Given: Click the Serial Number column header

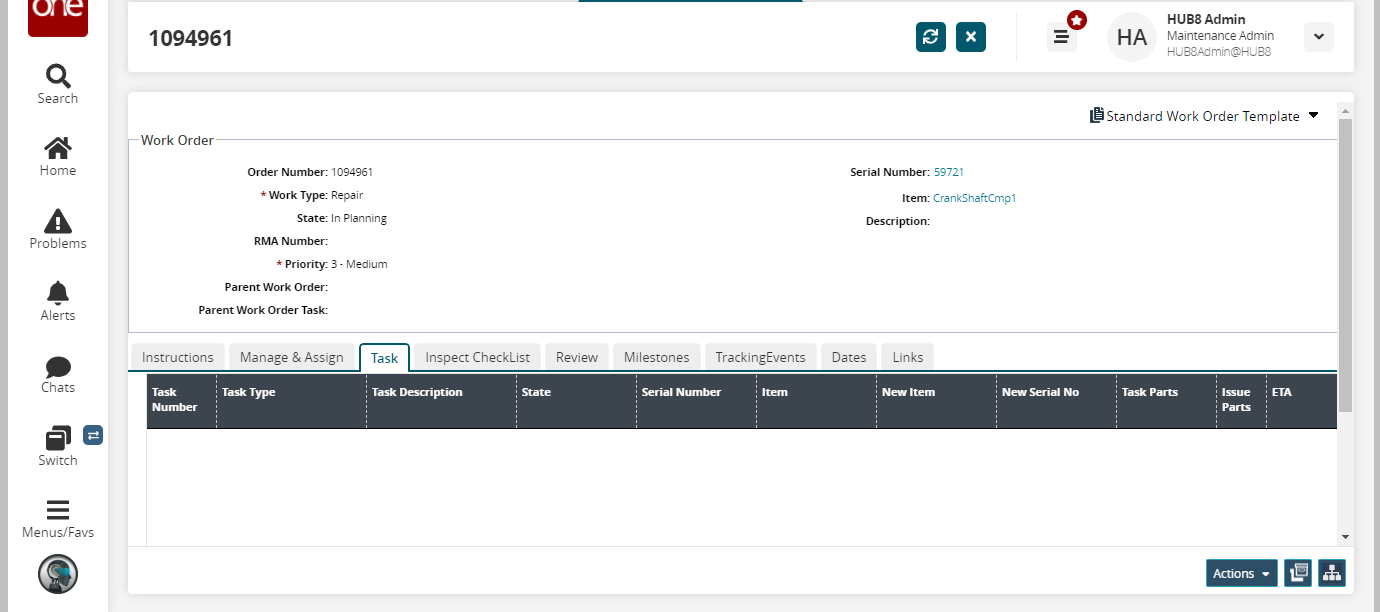Looking at the screenshot, I should coord(696,400).
